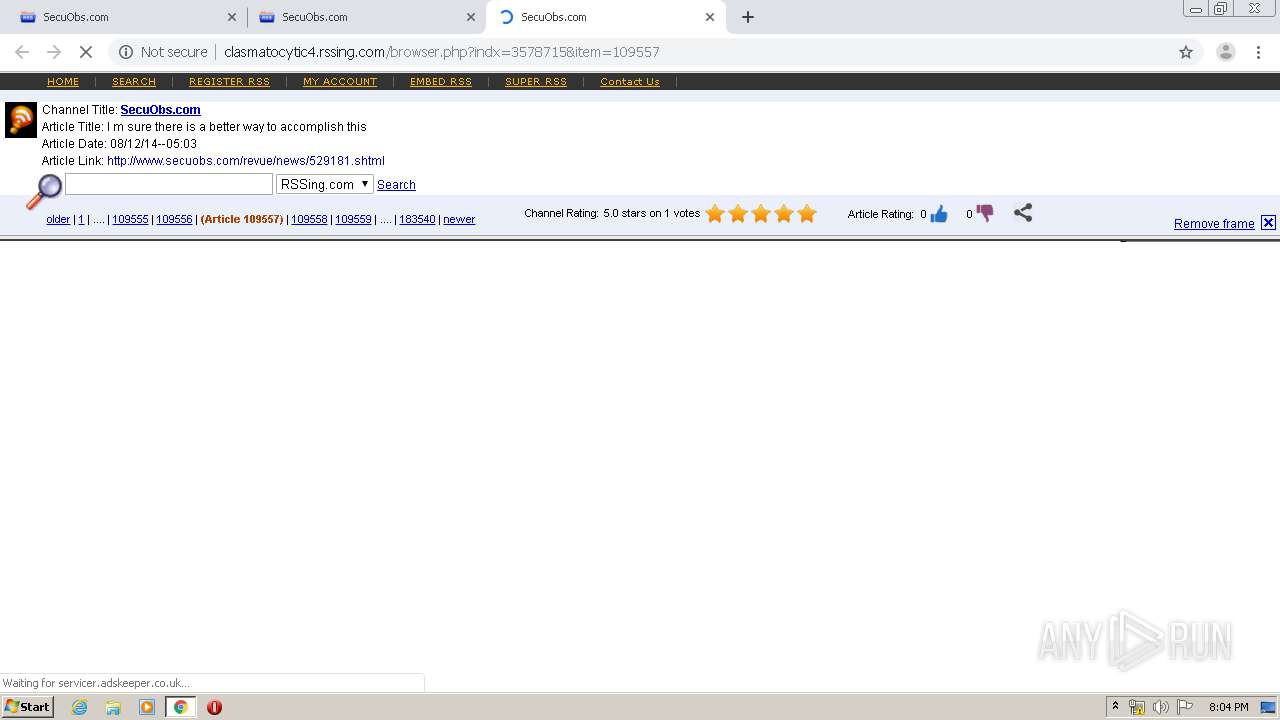Image resolution: width=1280 pixels, height=720 pixels.
Task: Give article a thumbs down
Action: [x=985, y=213]
